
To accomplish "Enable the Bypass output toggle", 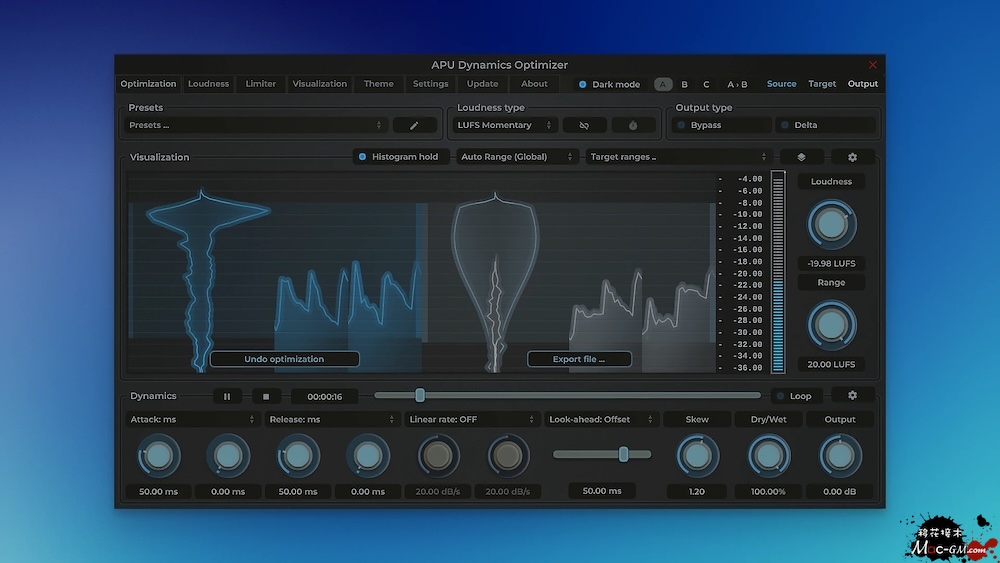I will coord(682,126).
